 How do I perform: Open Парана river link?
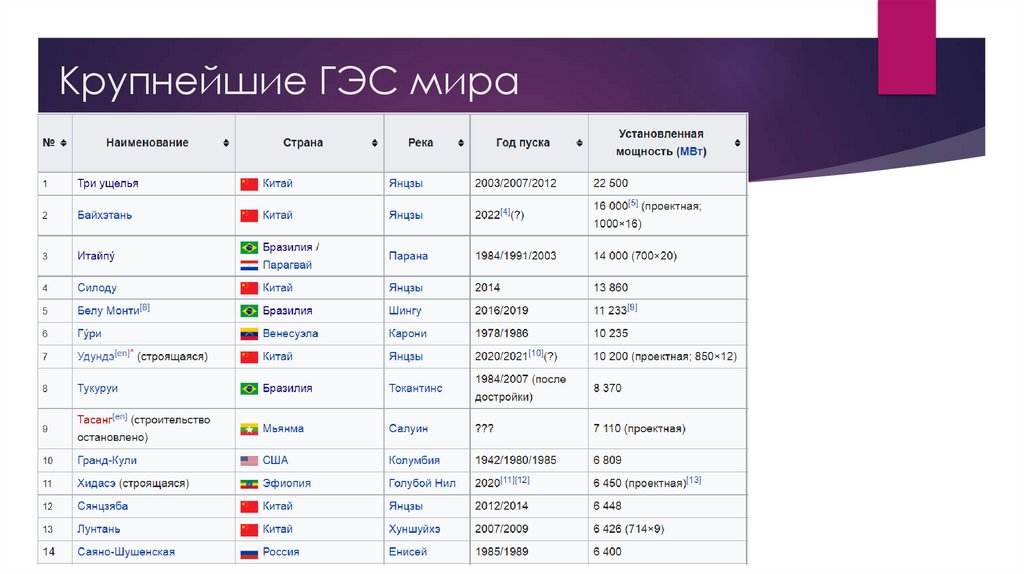pos(408,256)
